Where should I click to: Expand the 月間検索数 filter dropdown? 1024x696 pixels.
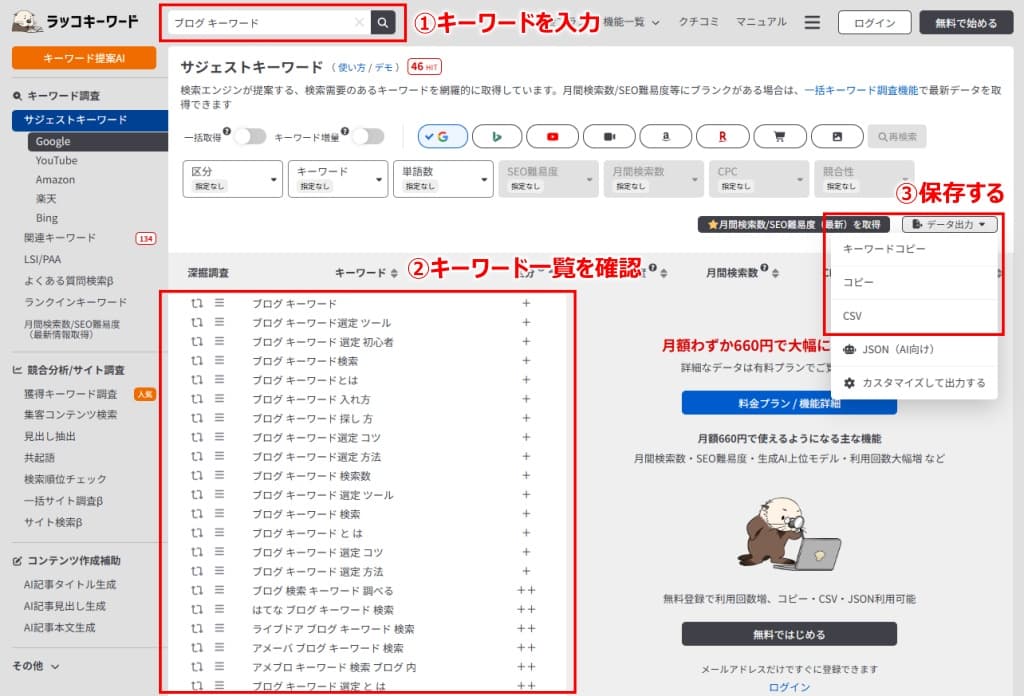point(653,178)
